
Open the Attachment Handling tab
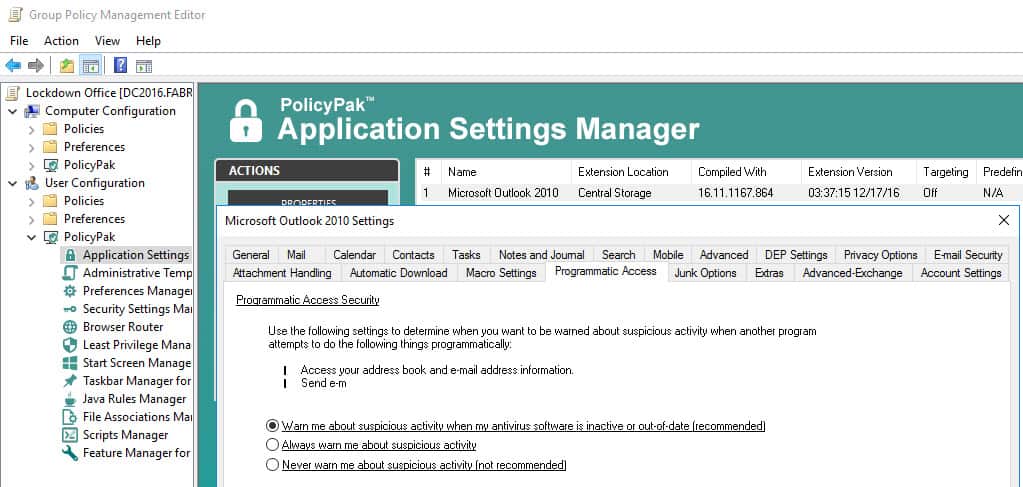(x=282, y=273)
